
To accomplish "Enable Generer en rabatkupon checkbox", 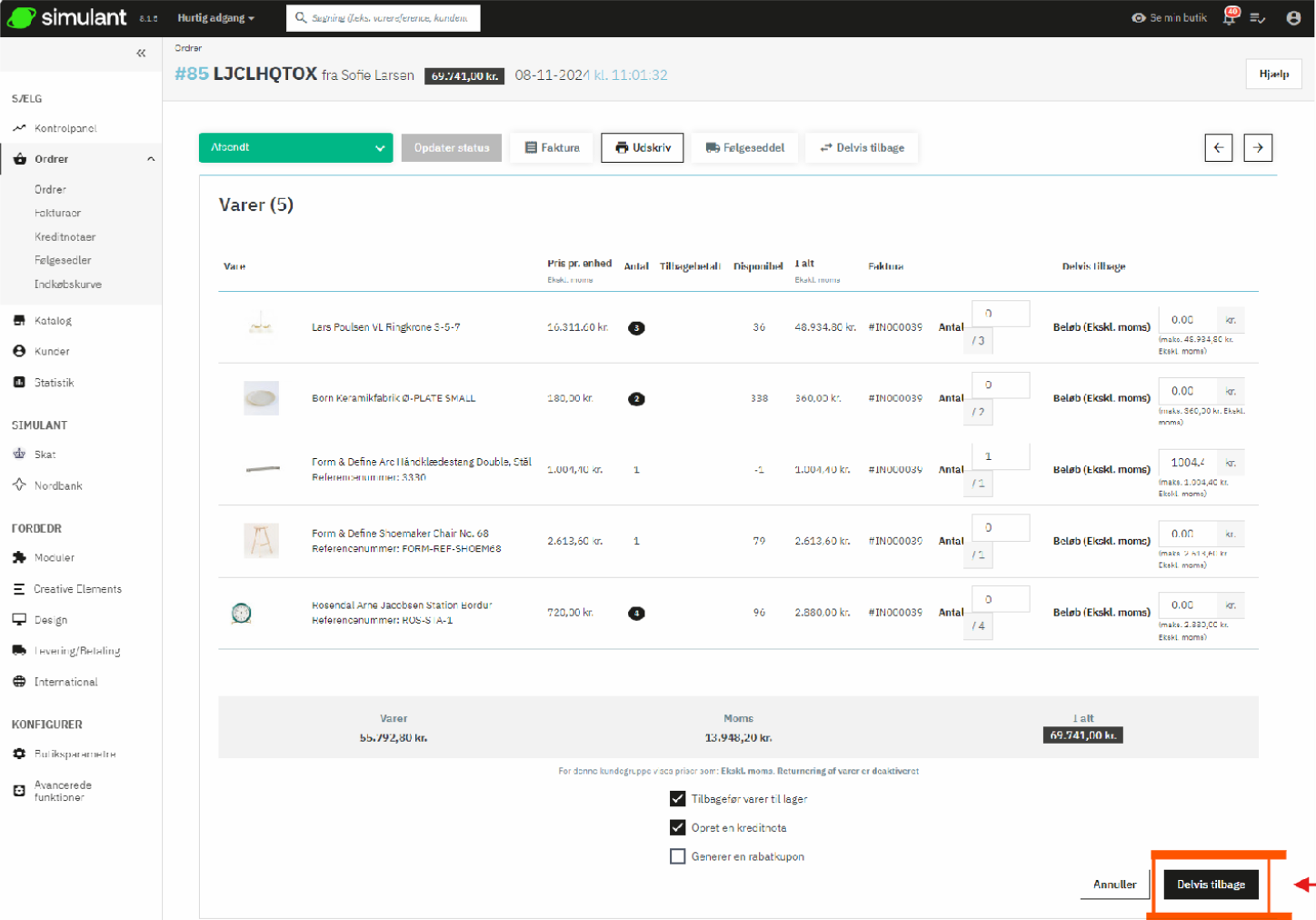I will [677, 856].
